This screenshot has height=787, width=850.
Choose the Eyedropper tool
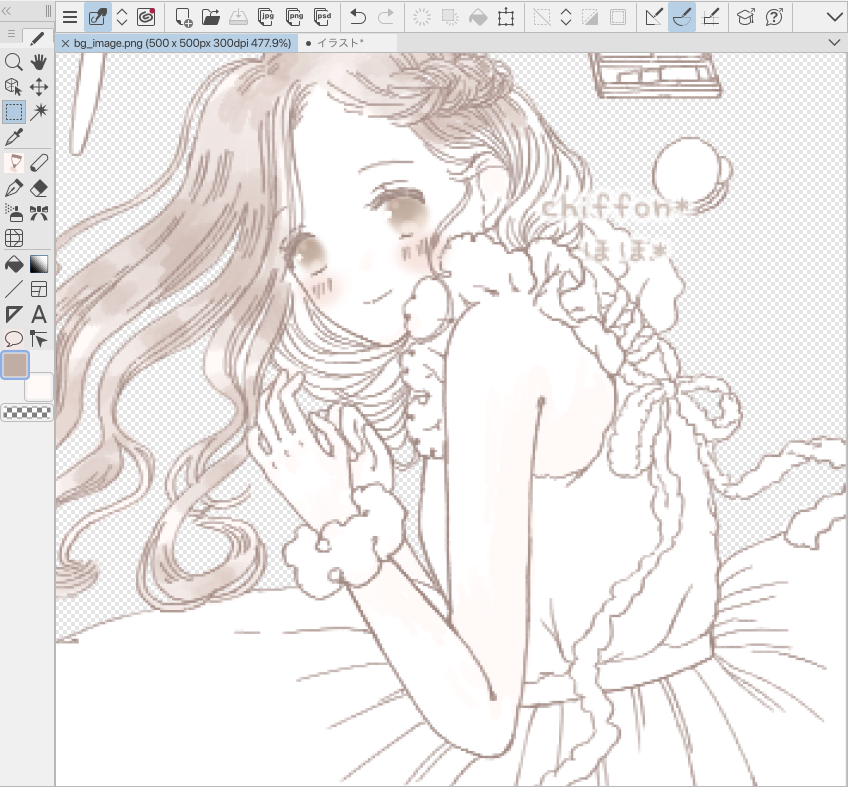click(x=14, y=137)
